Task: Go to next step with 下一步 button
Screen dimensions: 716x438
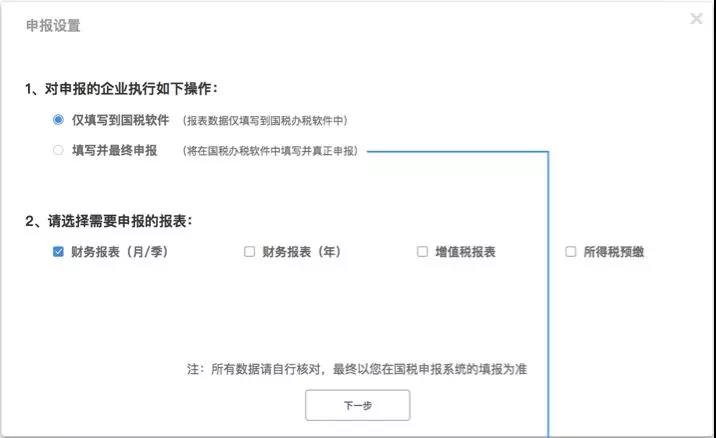Action: 358,405
